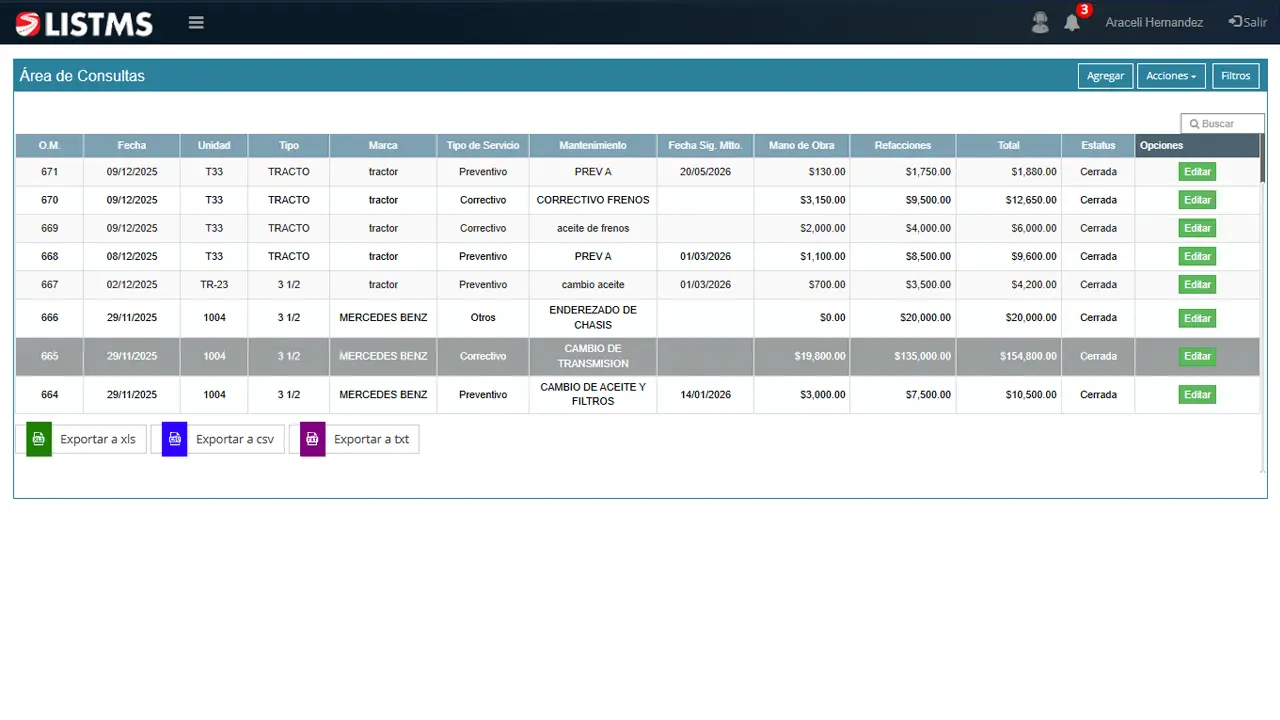Open the Filtros panel
Image resolution: width=1280 pixels, height=720 pixels.
click(1235, 76)
